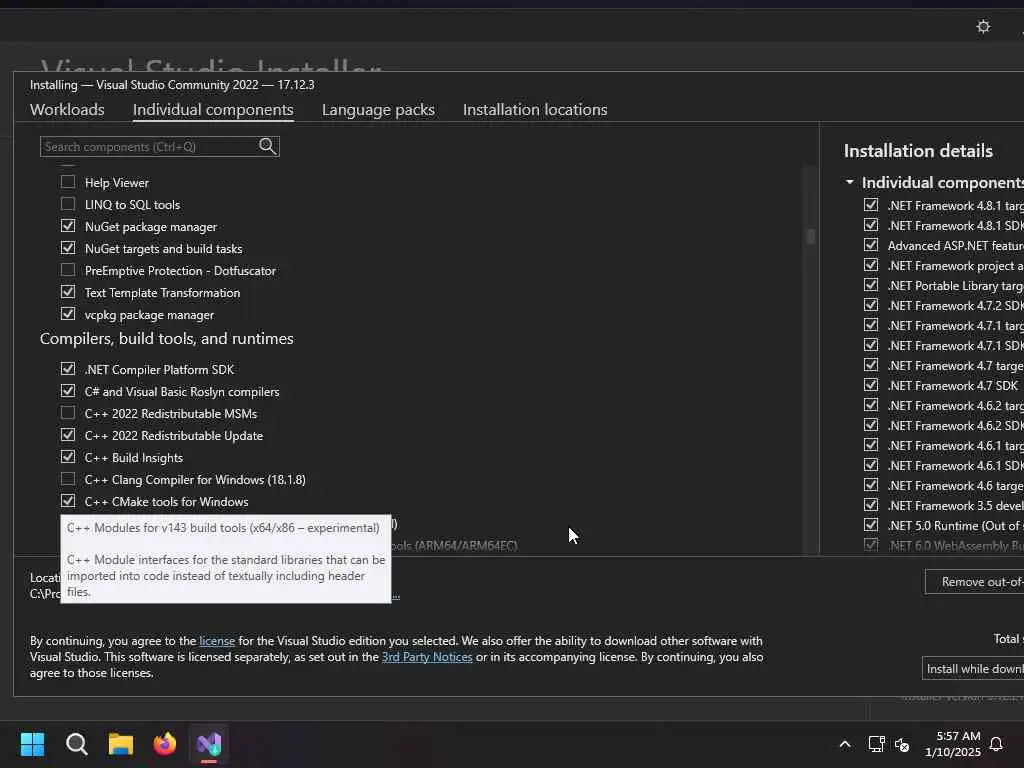Click the muted volume tray icon
Screen dimensions: 1024x768
[x=902, y=744]
